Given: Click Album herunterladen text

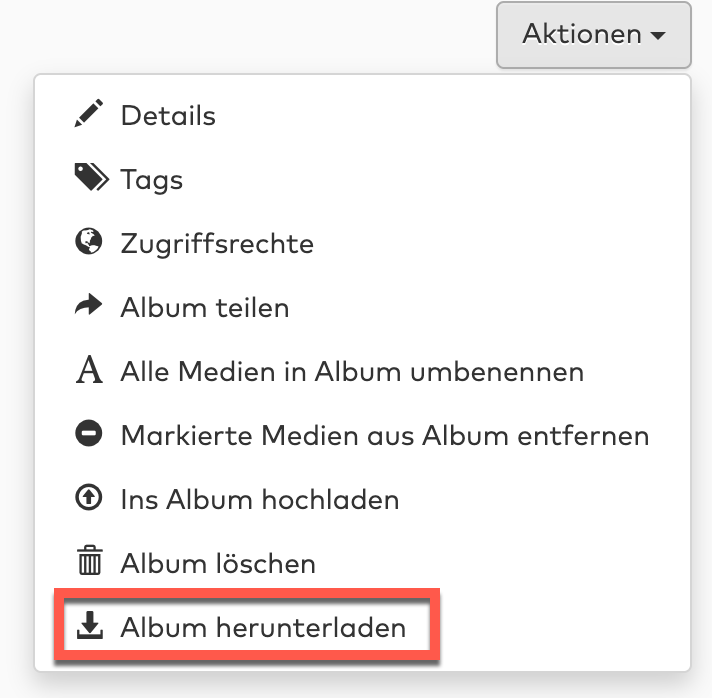Looking at the screenshot, I should click(x=263, y=628).
